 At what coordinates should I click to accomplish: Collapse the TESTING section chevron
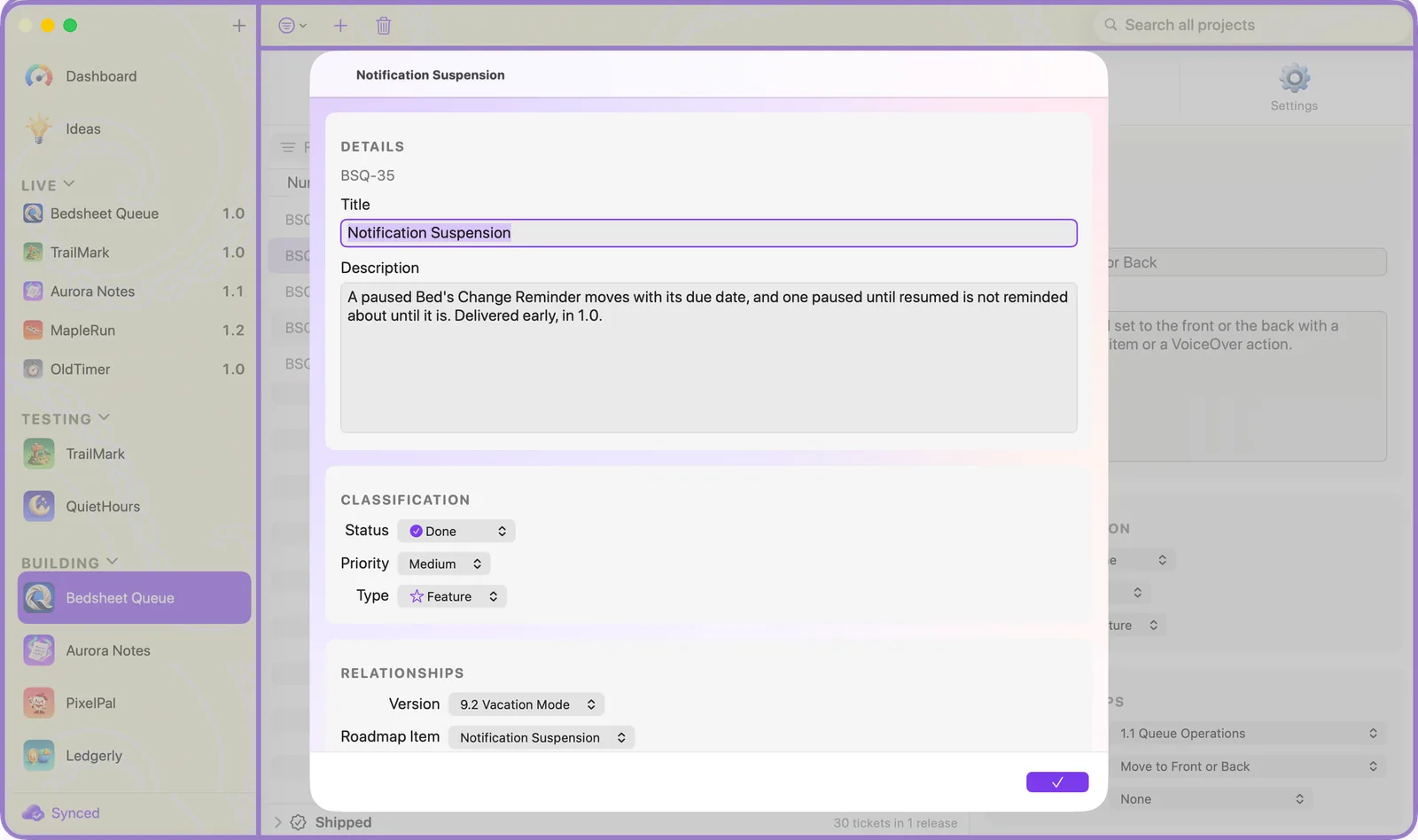pyautogui.click(x=104, y=417)
